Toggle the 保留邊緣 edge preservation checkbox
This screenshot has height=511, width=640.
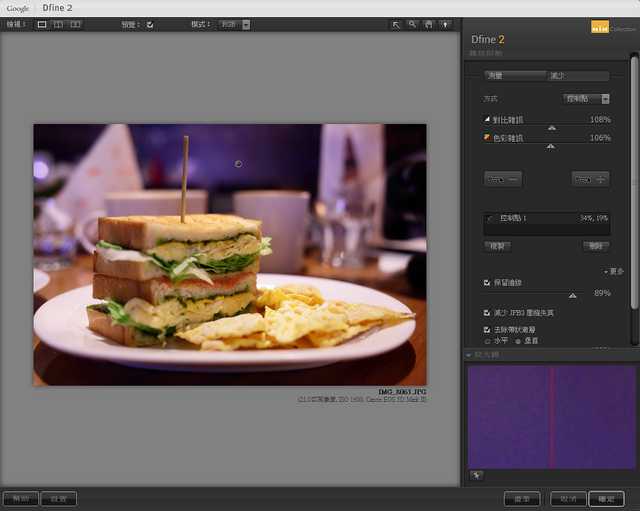pyautogui.click(x=487, y=283)
